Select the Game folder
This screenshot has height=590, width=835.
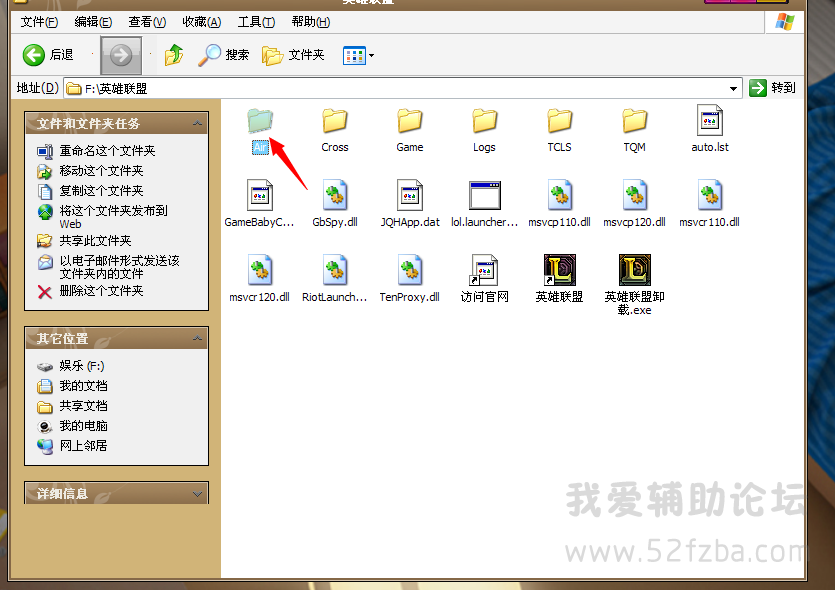point(410,130)
